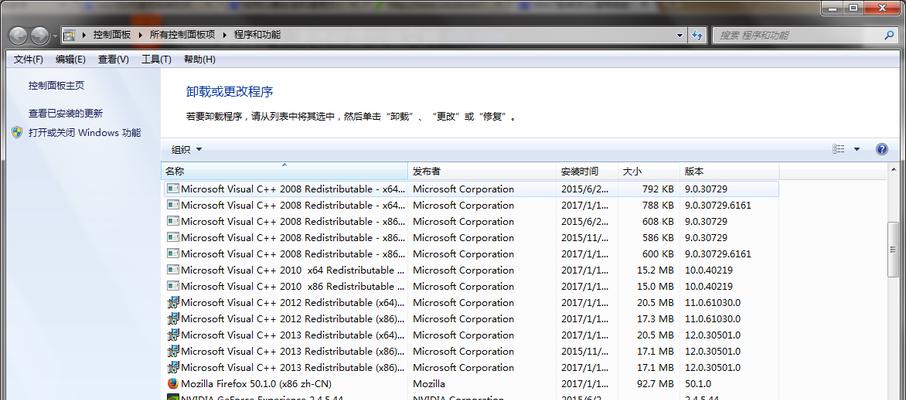
Task: Click icon of 608 KB Visual C++ 2008 row
Action: (x=173, y=221)
